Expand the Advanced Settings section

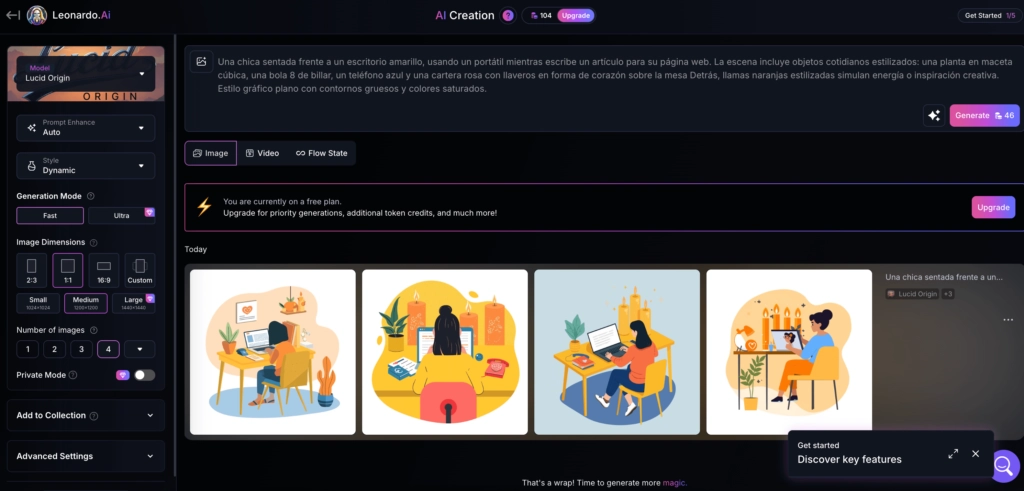85,456
